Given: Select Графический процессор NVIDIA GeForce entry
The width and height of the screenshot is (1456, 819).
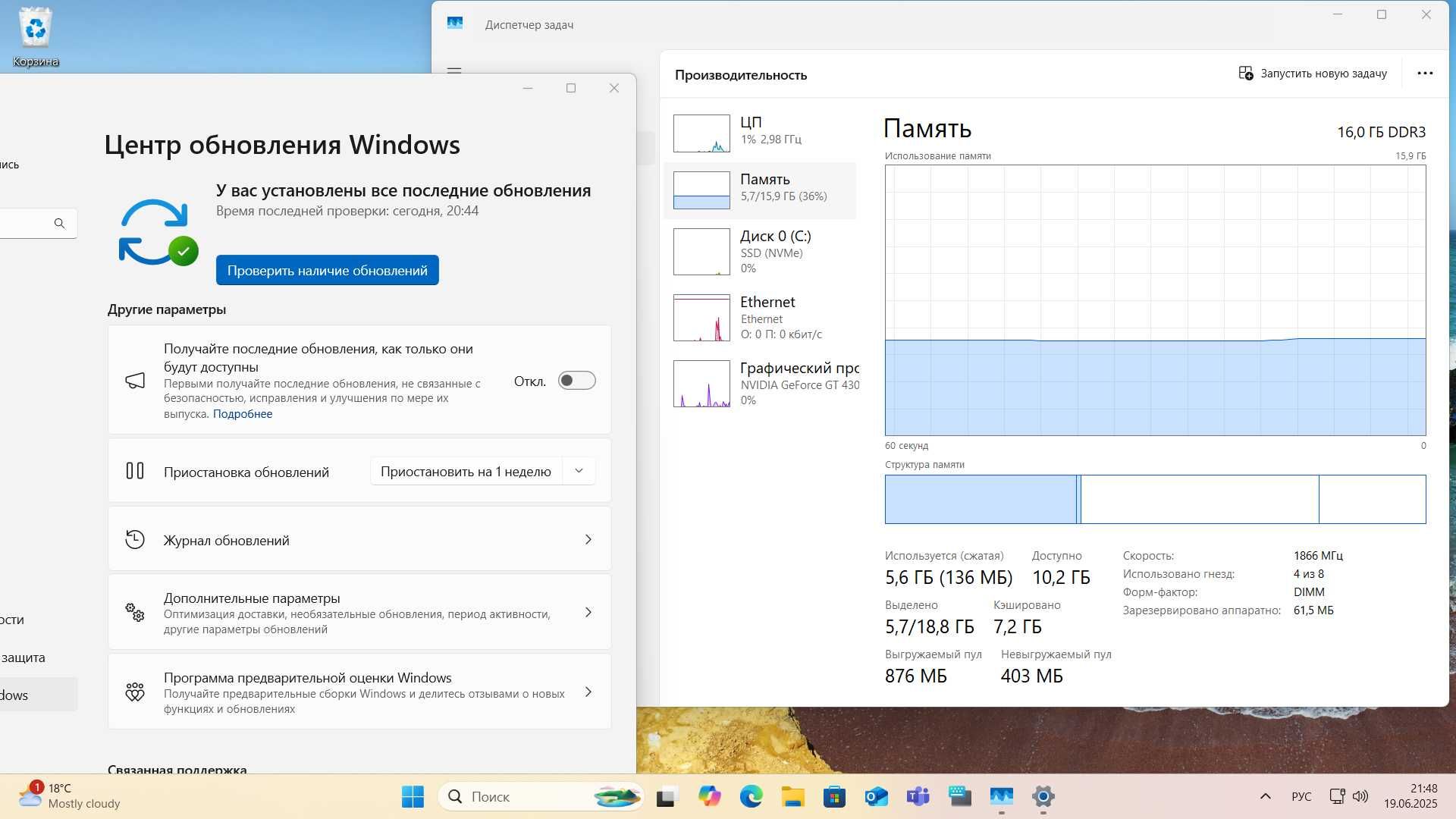Looking at the screenshot, I should click(x=762, y=384).
